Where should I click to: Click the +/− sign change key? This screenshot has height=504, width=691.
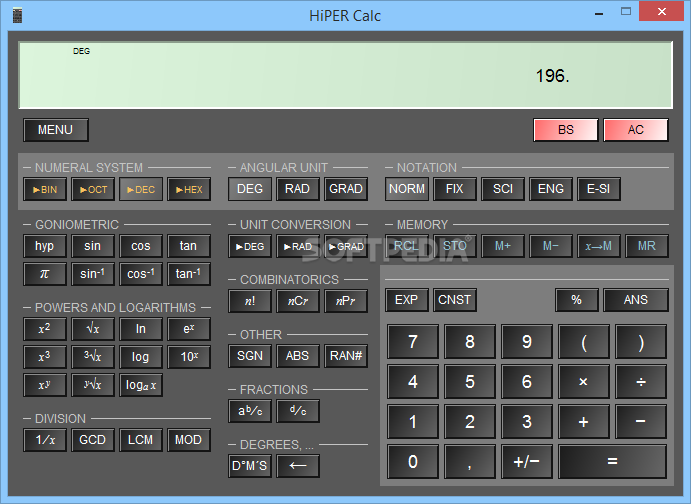pyautogui.click(x=527, y=461)
